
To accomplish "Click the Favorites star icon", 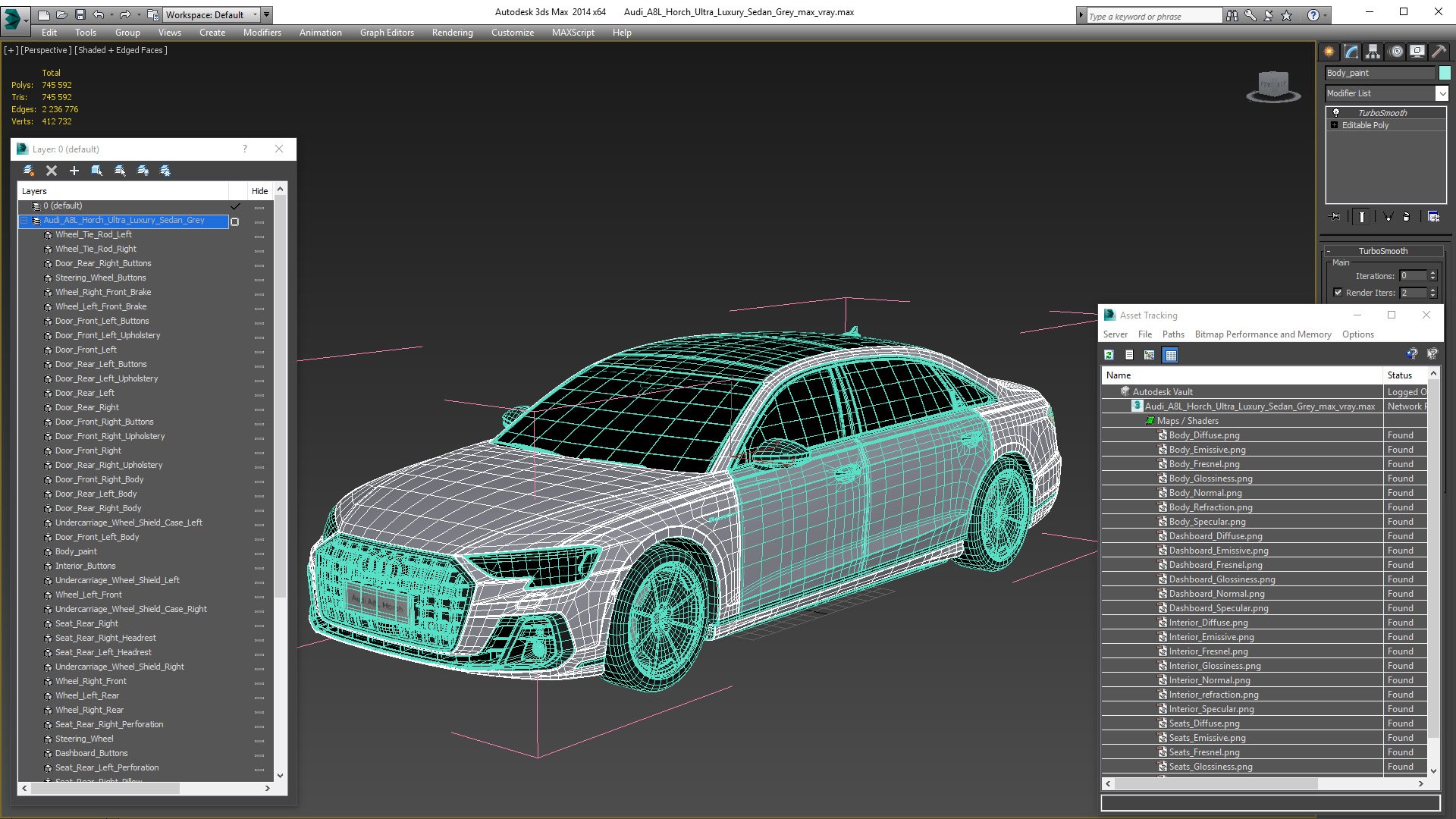I will coord(1286,15).
